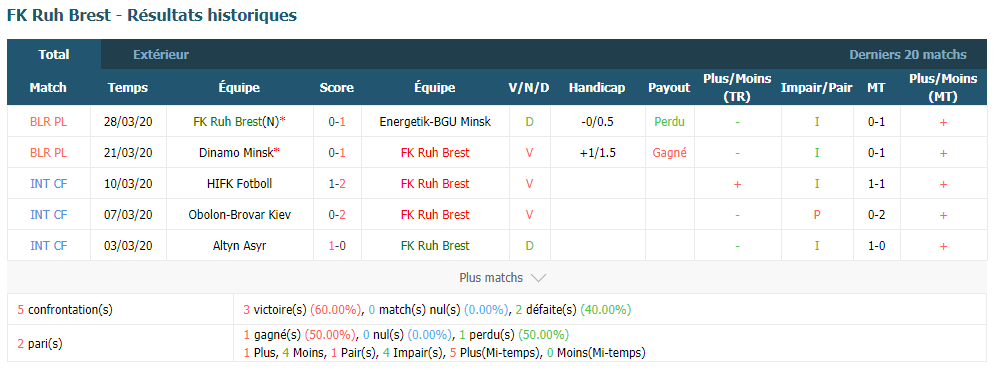Expand the Plus matchs chevron
996x370 pixels.
click(x=537, y=278)
